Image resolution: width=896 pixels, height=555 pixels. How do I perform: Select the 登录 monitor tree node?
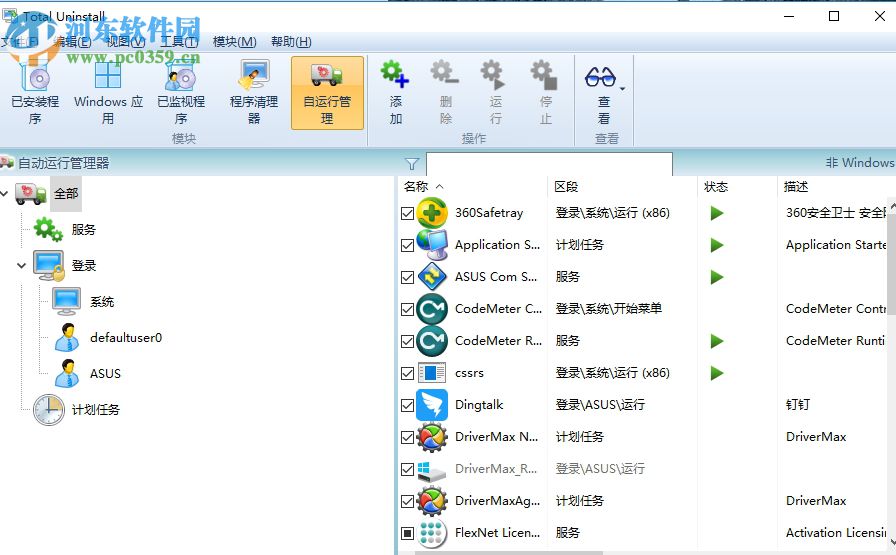click(x=49, y=266)
